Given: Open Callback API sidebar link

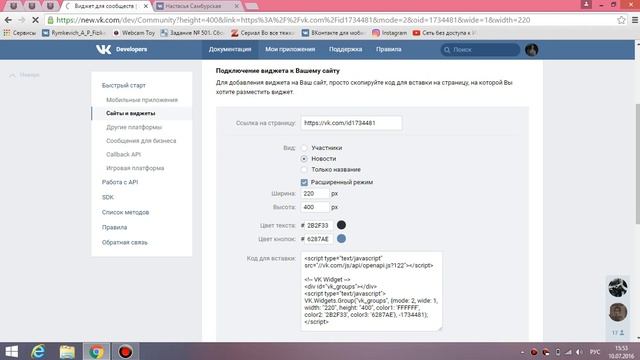Looking at the screenshot, I should [x=123, y=154].
